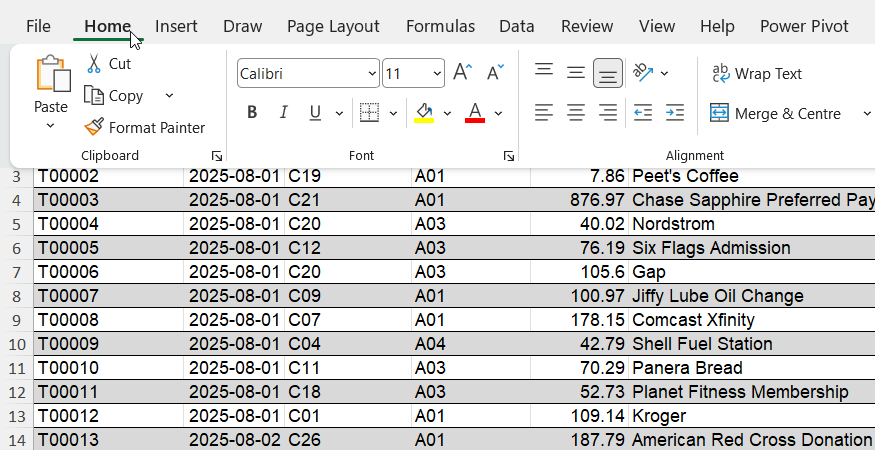Increase font size with large A
The width and height of the screenshot is (875, 450).
click(462, 73)
